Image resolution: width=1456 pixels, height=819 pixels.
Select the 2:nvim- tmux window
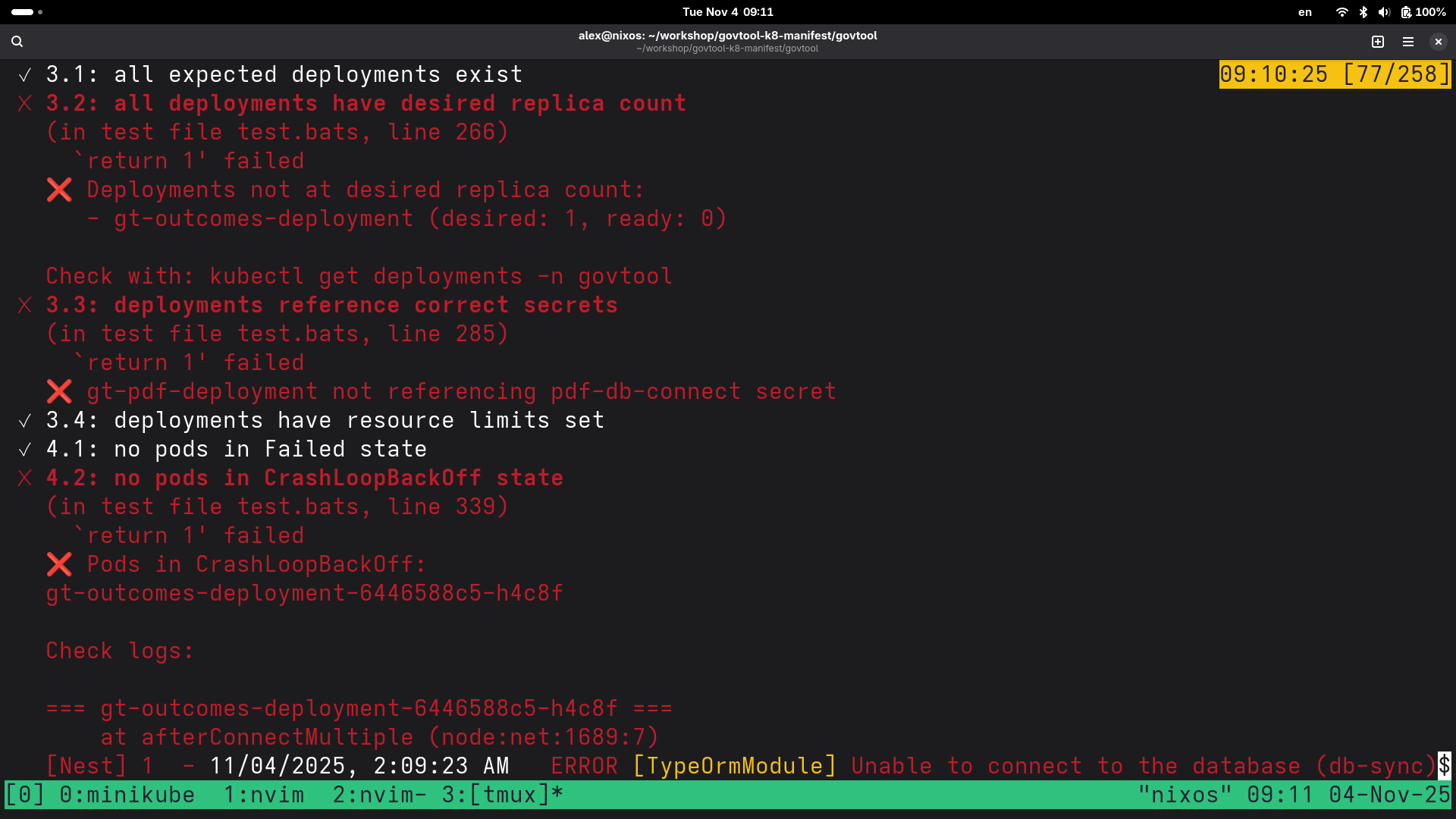coord(379,795)
